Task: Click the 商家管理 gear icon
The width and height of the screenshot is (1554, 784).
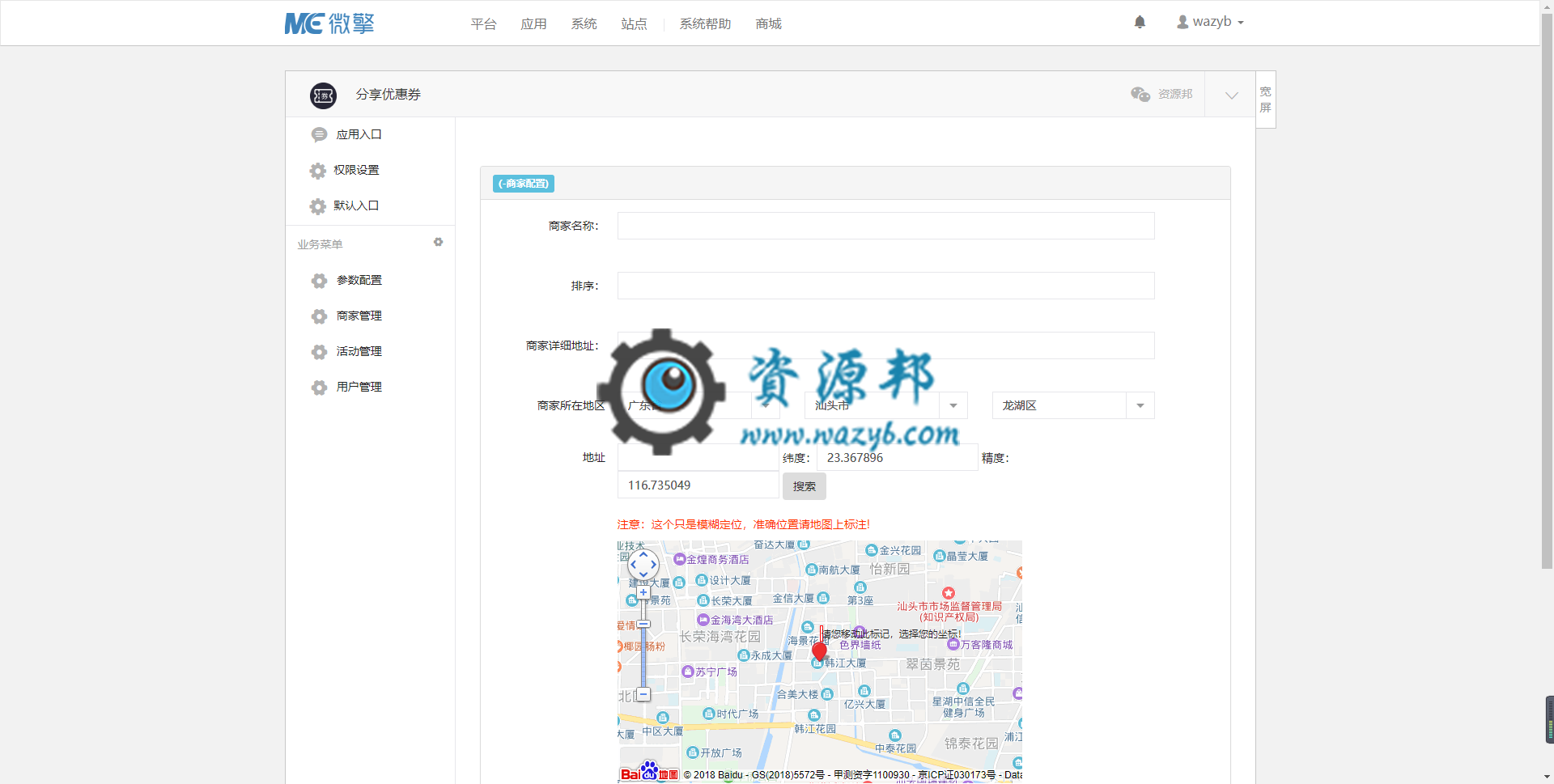Action: tap(320, 316)
